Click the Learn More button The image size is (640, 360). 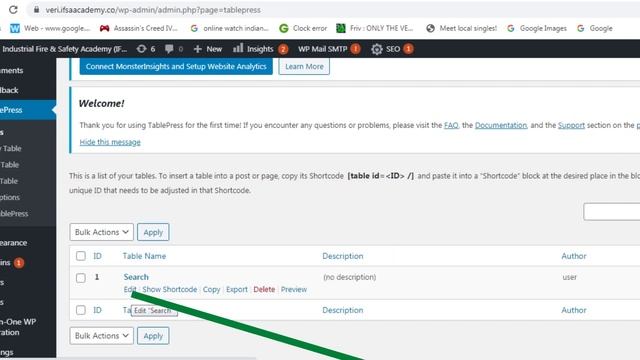304,67
